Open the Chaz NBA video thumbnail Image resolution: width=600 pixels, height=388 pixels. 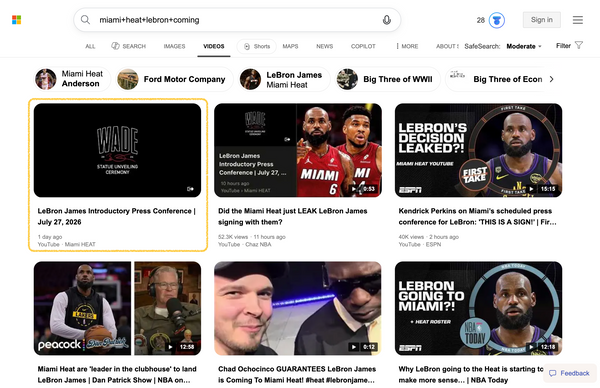[x=298, y=150]
